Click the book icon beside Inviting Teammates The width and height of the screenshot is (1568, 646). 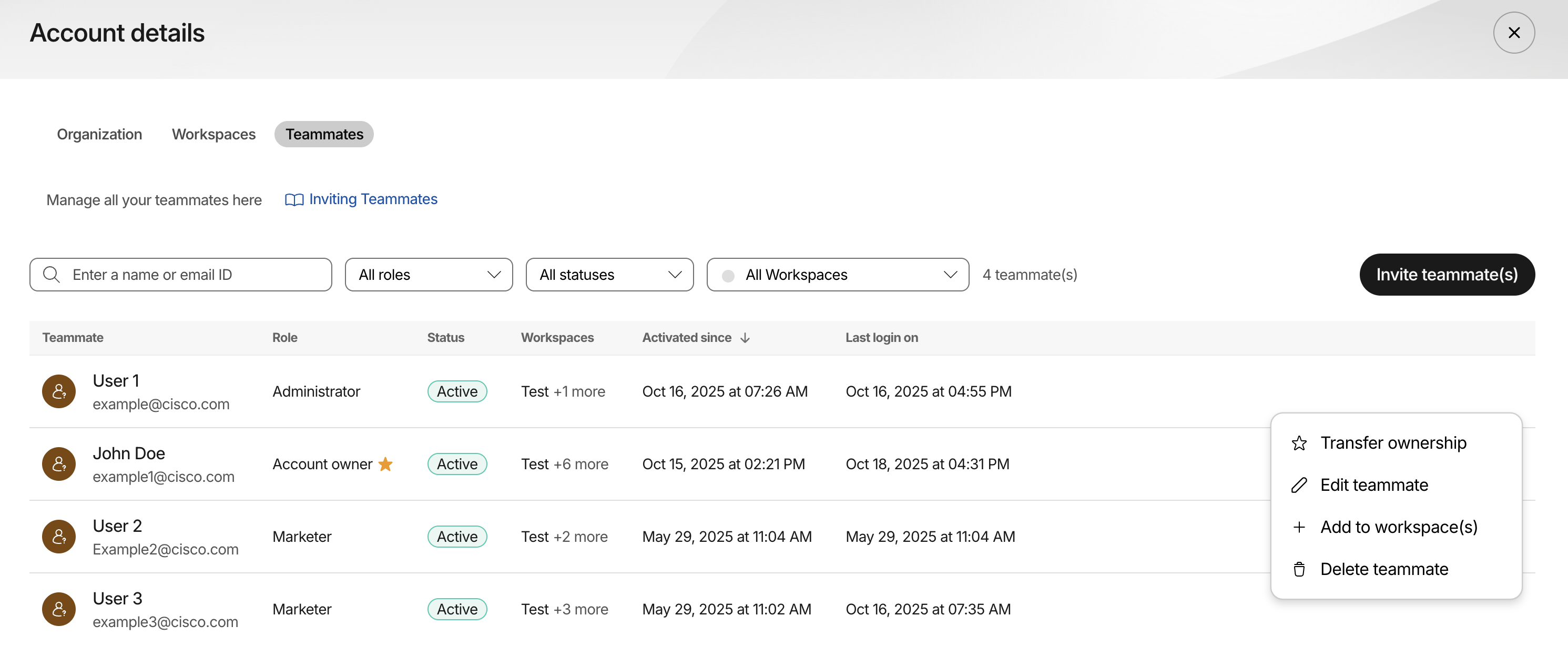point(294,200)
